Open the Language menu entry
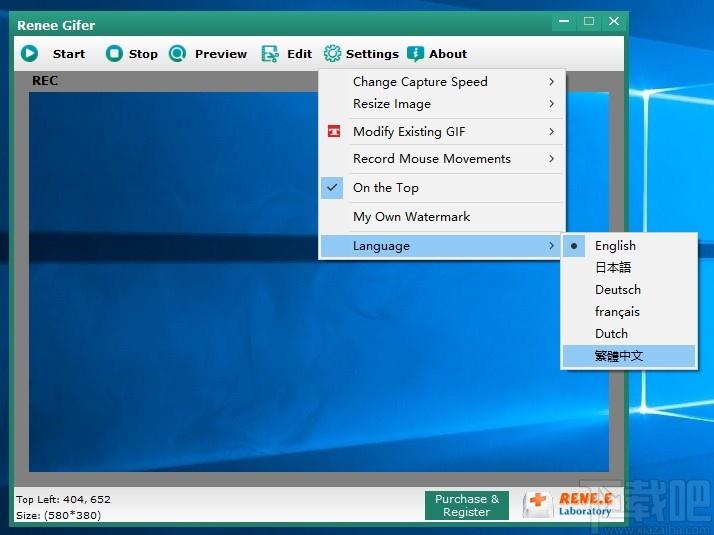Screen dimensions: 714x535 coord(442,246)
